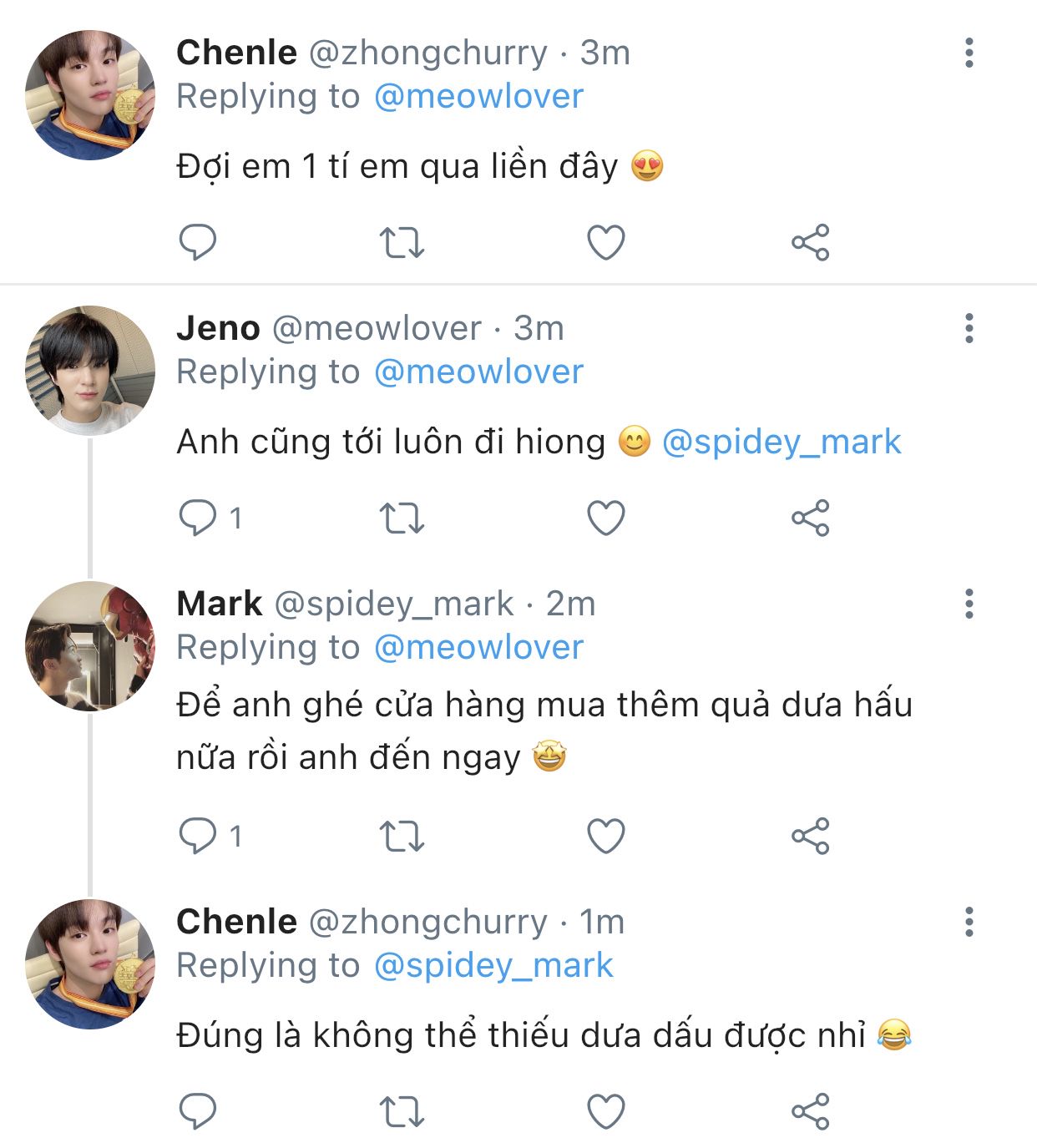Open Mark's profile picture
The width and height of the screenshot is (1037, 1148).
click(90, 646)
